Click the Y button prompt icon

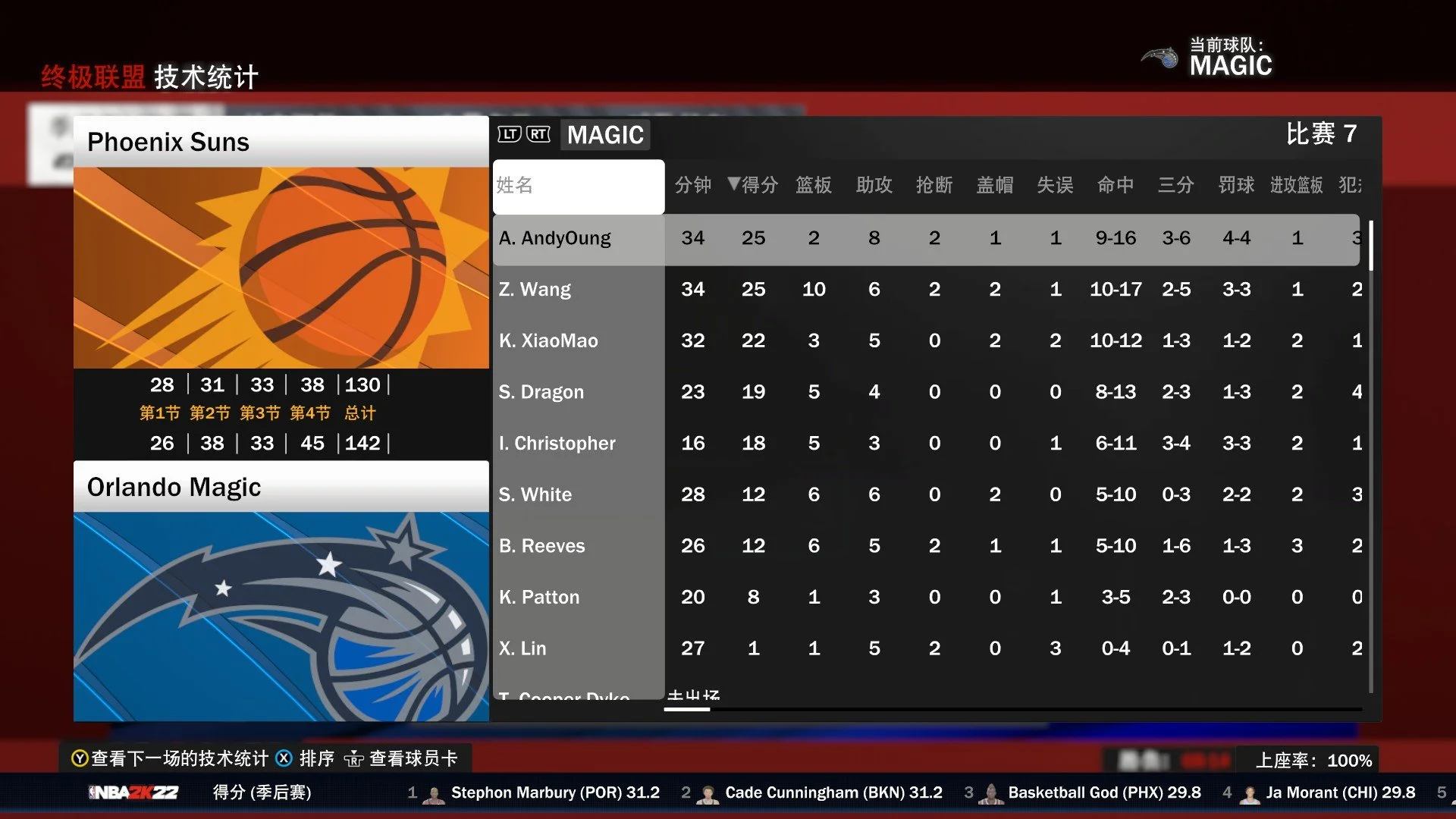[80, 759]
